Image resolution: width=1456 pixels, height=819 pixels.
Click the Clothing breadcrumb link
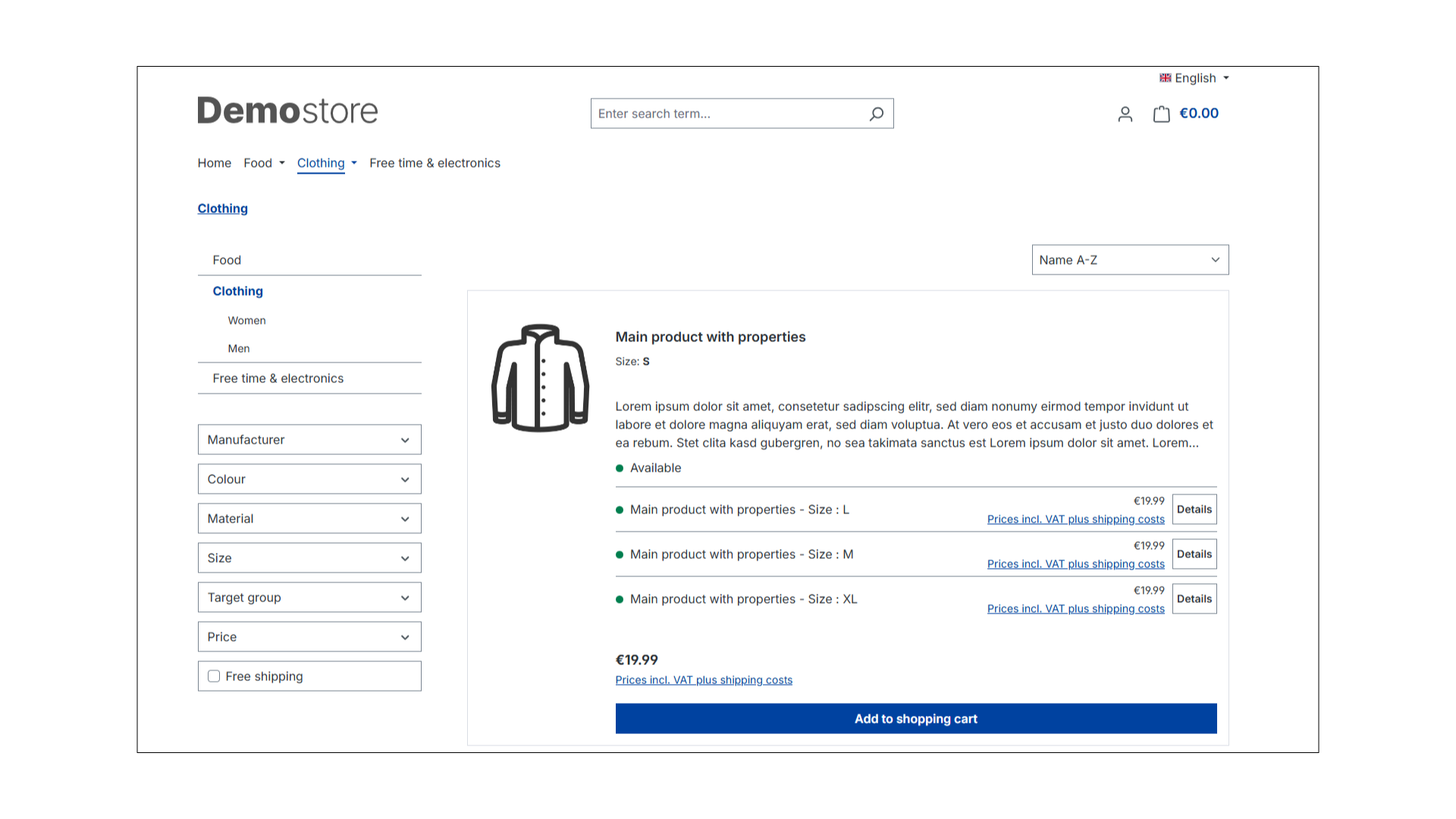click(223, 209)
